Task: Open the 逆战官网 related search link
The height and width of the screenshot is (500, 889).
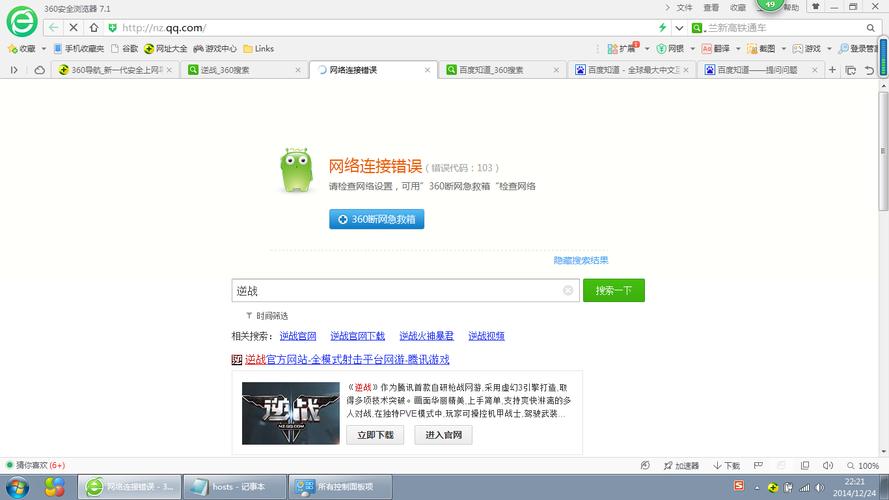Action: tap(298, 336)
